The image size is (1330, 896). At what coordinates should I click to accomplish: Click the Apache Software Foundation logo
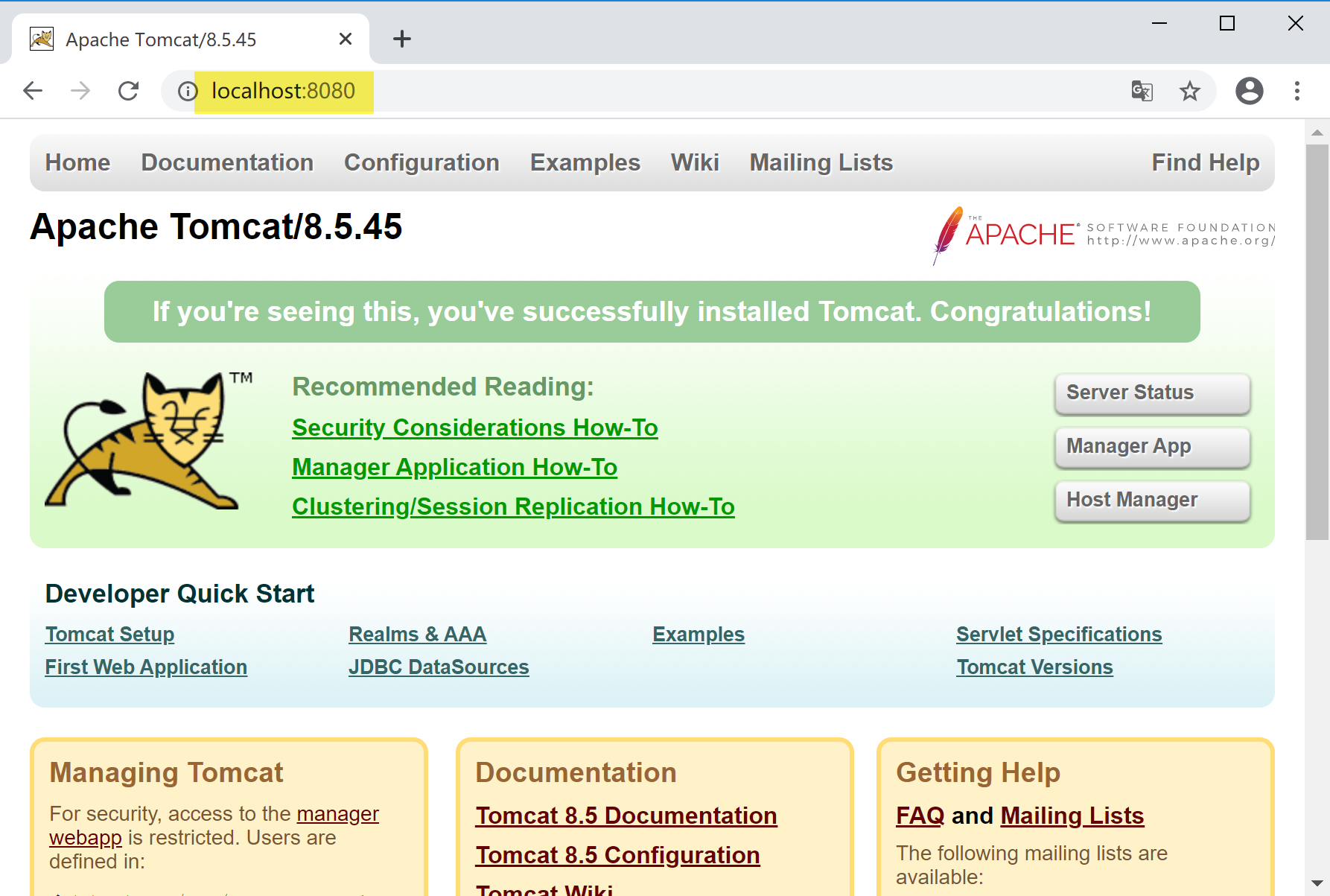(1104, 235)
